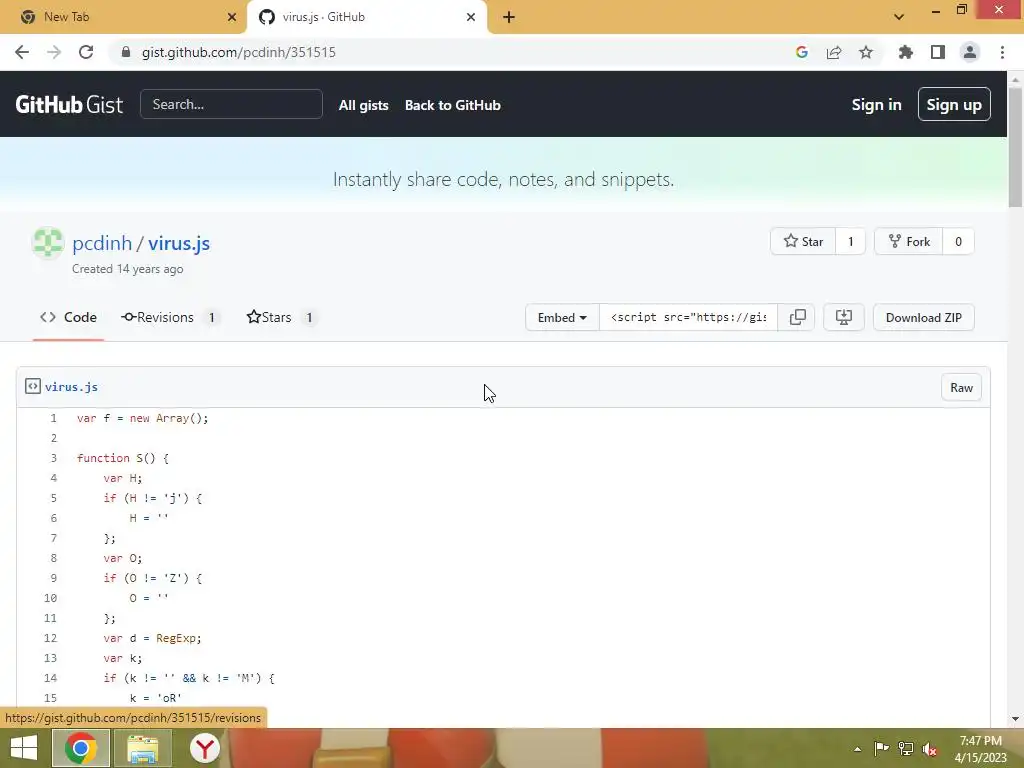
Task: Click Sign in
Action: (876, 104)
